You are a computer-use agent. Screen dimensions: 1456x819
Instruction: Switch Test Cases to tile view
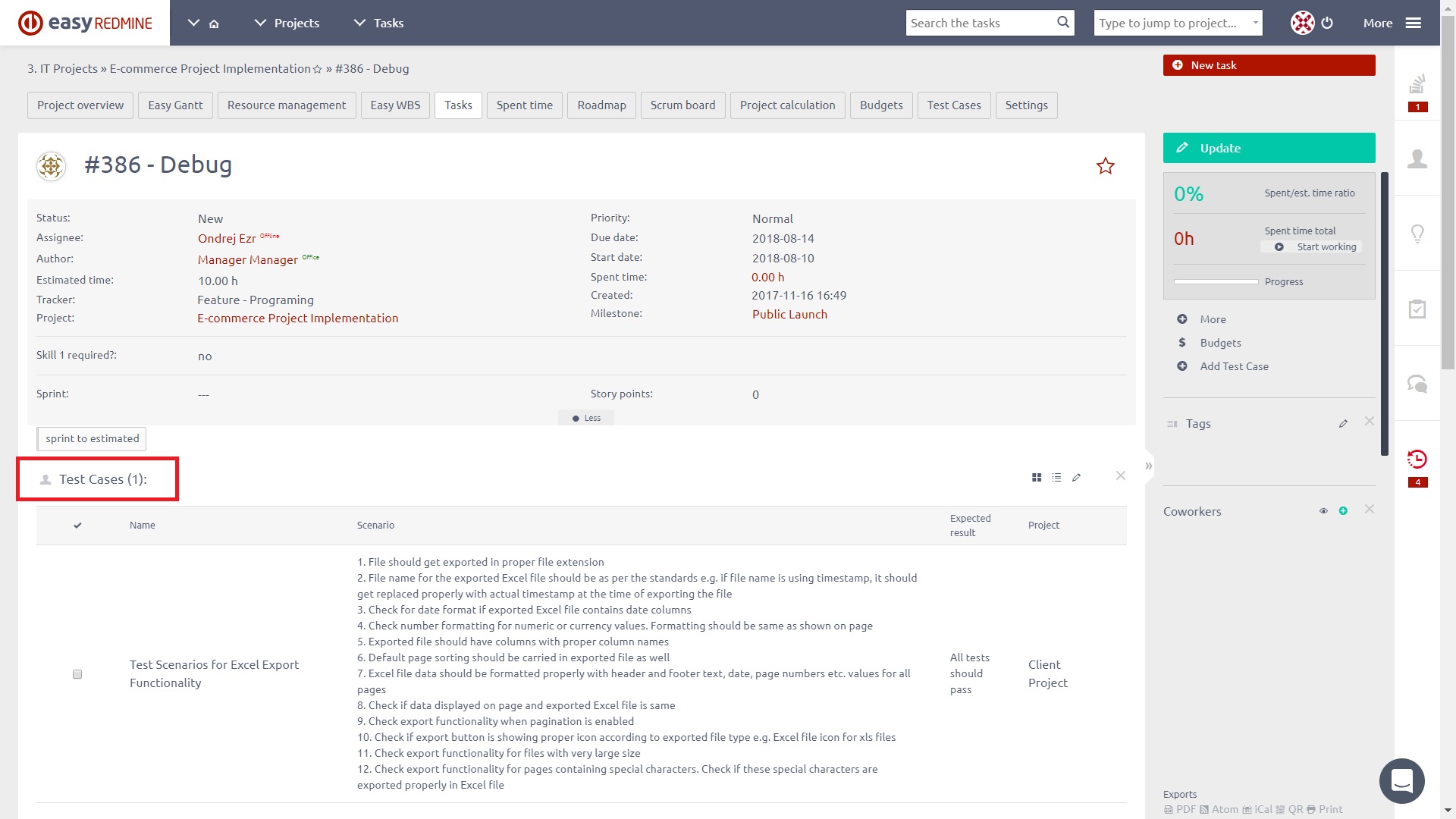[x=1037, y=478]
